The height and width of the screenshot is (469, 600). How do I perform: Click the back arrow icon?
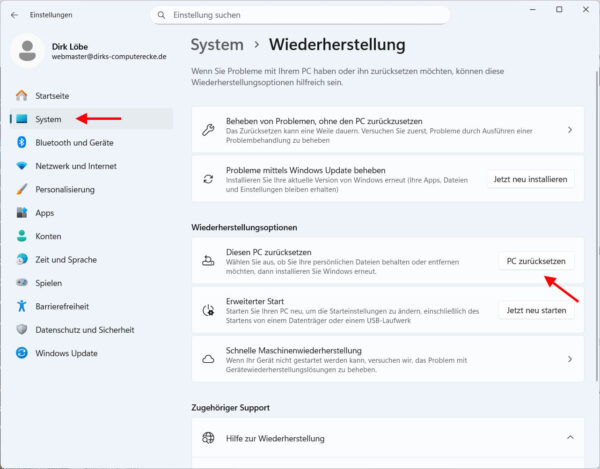pyautogui.click(x=15, y=15)
